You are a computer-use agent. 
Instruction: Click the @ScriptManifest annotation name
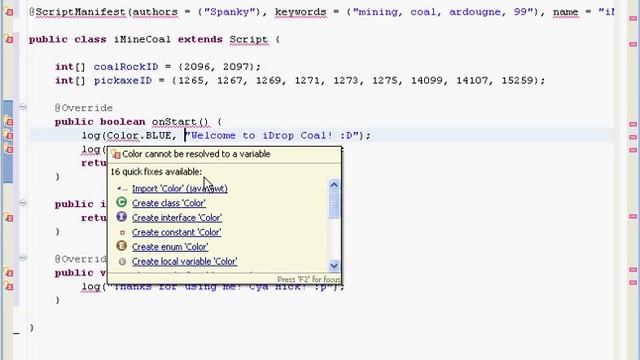pyautogui.click(x=78, y=12)
